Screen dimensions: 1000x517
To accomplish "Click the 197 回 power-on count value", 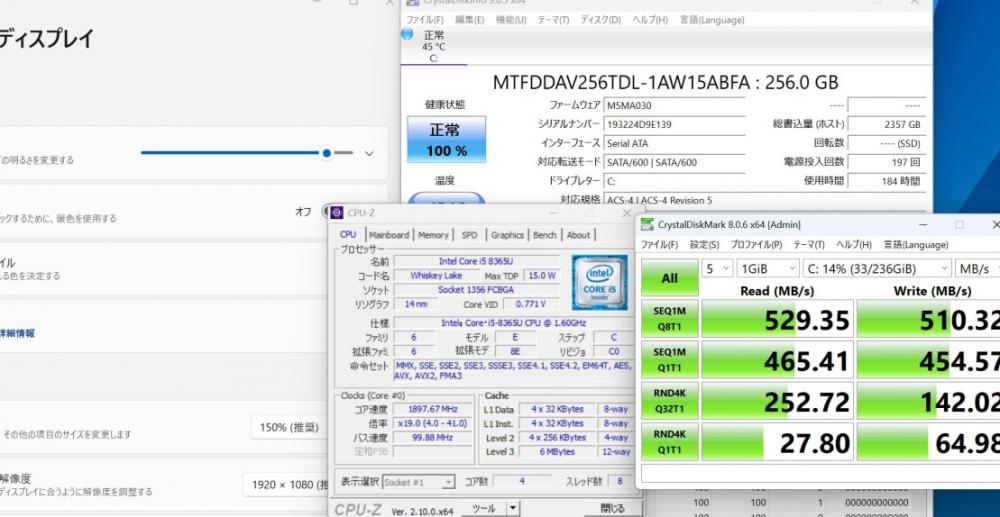I will [x=886, y=162].
